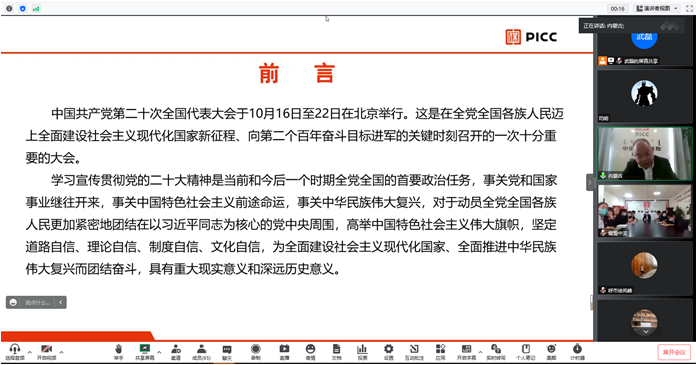Start recording the meeting
Screen dimensions: 696x365
tap(256, 352)
